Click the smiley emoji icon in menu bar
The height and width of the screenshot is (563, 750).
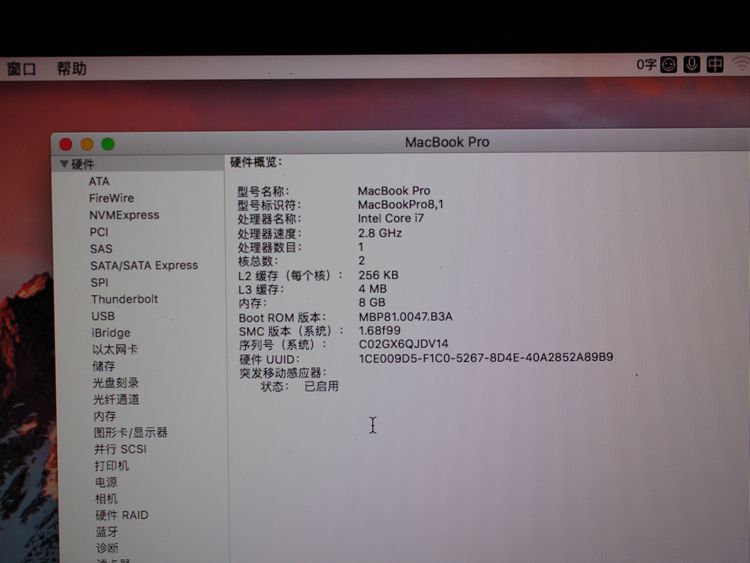click(668, 65)
